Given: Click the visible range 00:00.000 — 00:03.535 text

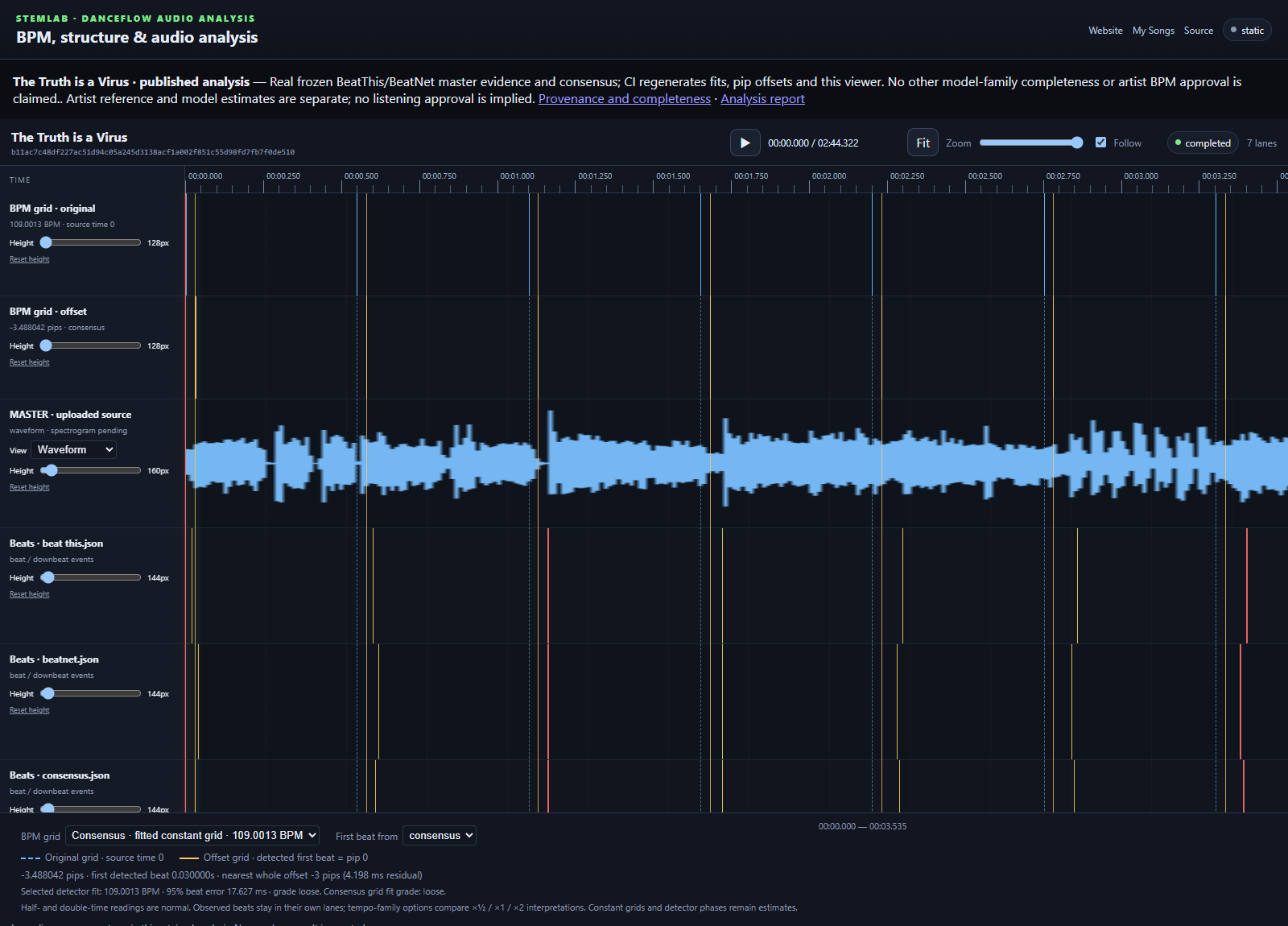Looking at the screenshot, I should pyautogui.click(x=862, y=826).
